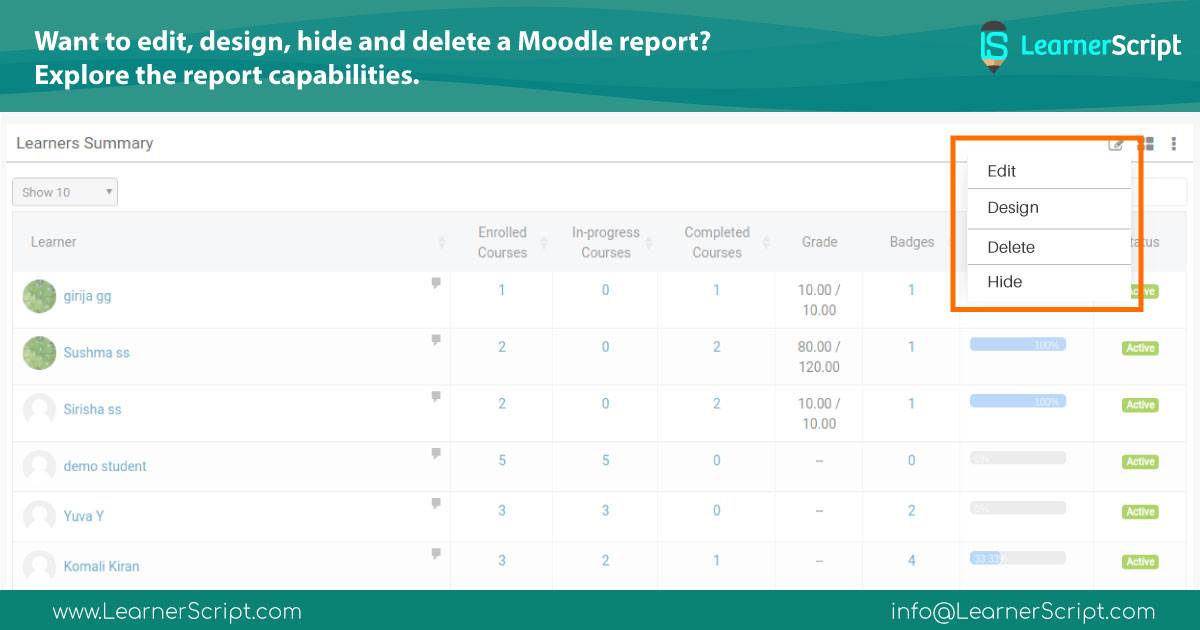
Task: Open girija gg avatar picture
Action: (x=39, y=296)
